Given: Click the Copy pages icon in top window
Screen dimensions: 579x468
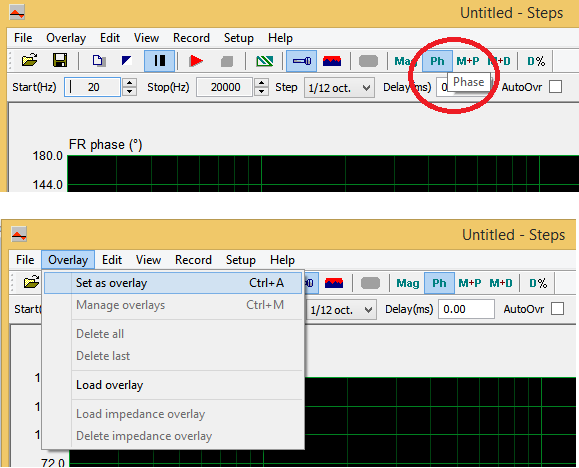Looking at the screenshot, I should click(99, 61).
